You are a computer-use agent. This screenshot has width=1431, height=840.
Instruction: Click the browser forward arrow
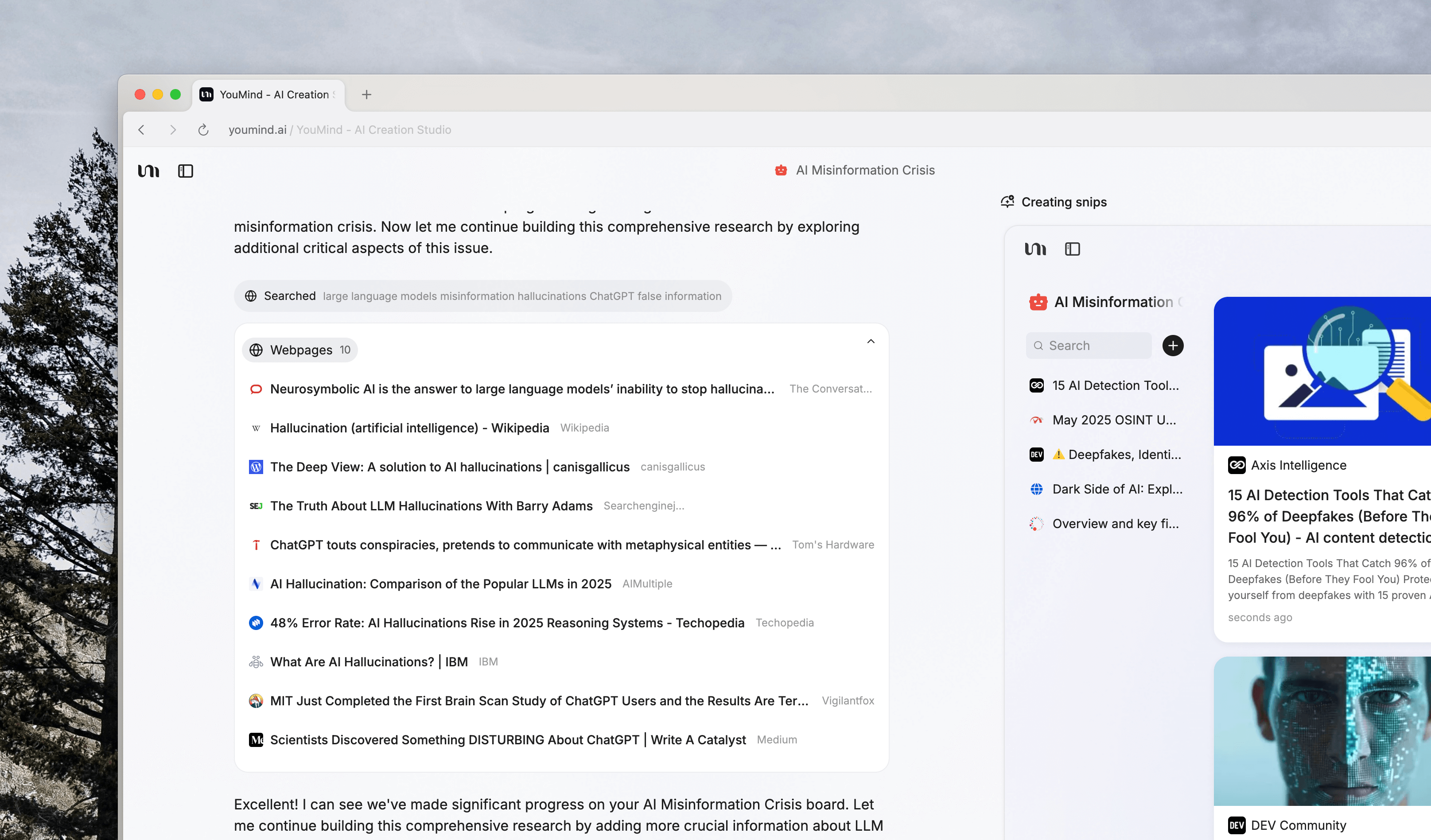pyautogui.click(x=173, y=130)
